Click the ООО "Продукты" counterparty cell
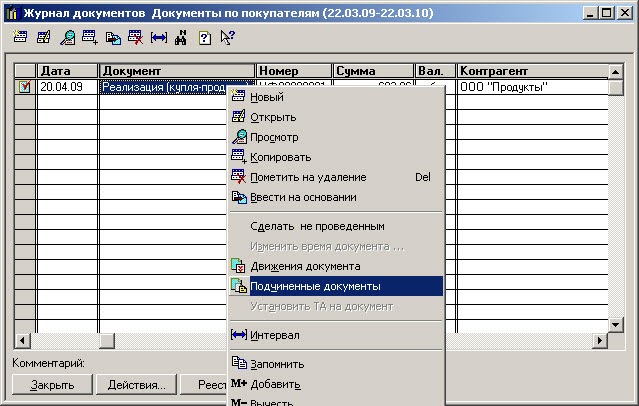639x406 pixels. click(x=533, y=87)
